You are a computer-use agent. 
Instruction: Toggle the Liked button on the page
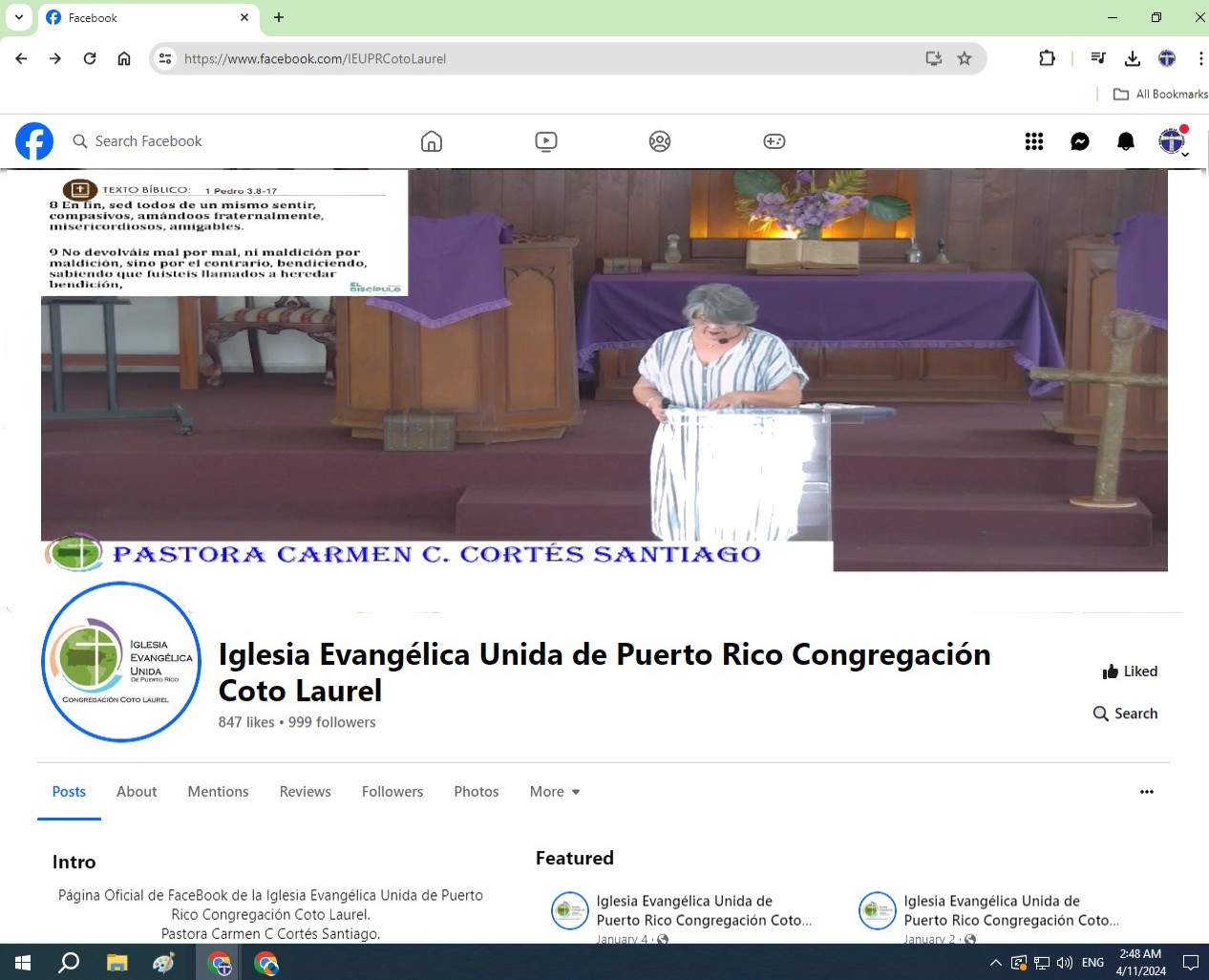point(1130,671)
